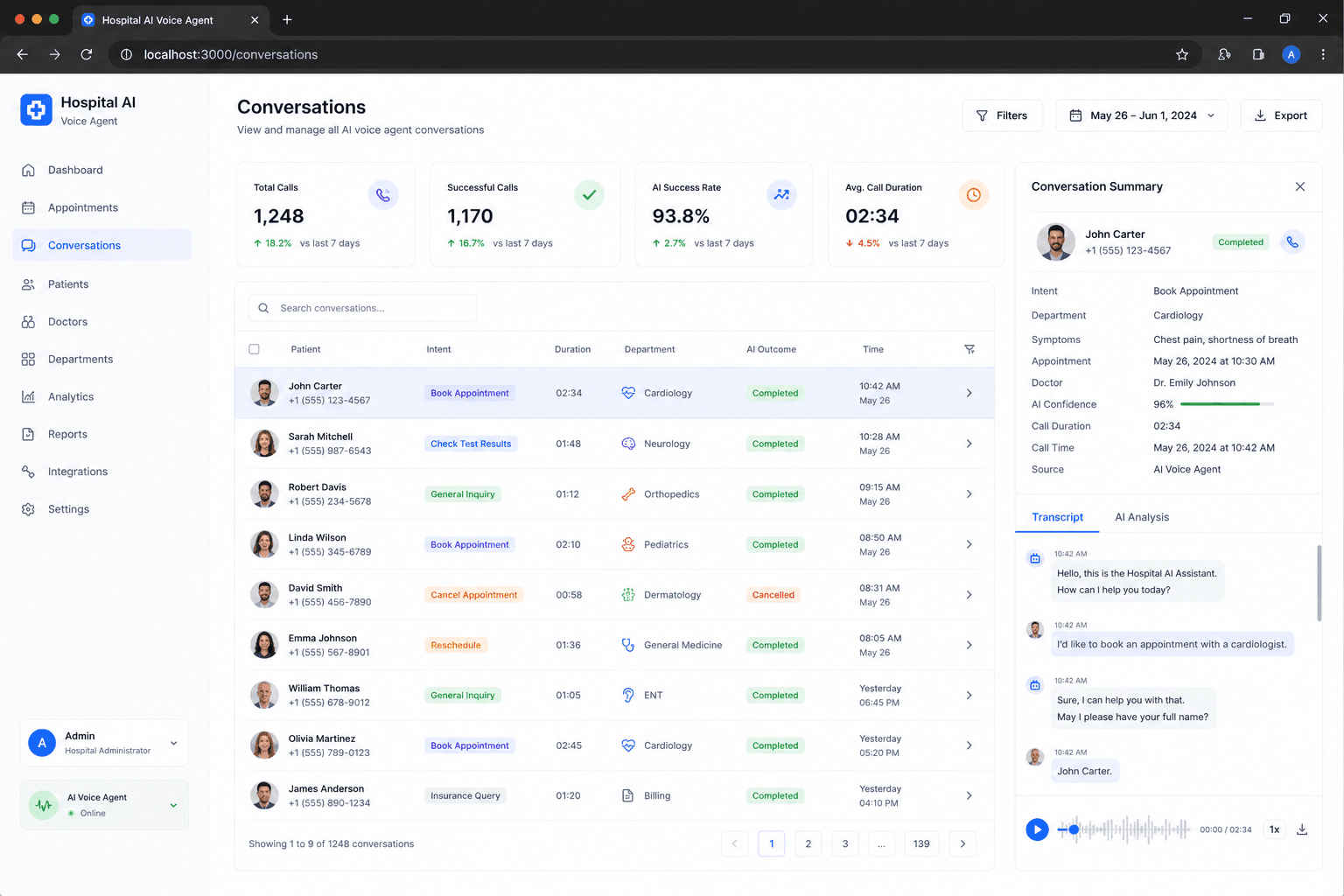Download the call recording audio

(x=1302, y=829)
